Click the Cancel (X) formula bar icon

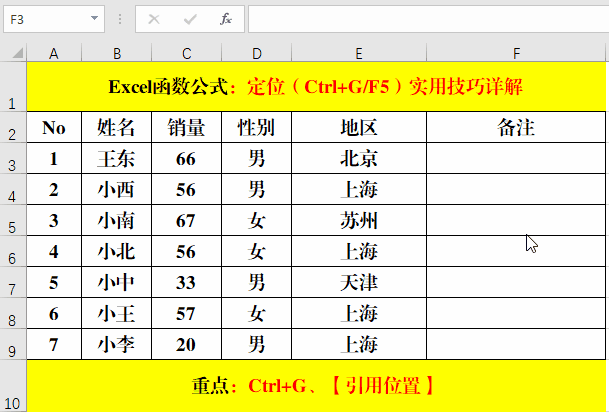tap(154, 19)
